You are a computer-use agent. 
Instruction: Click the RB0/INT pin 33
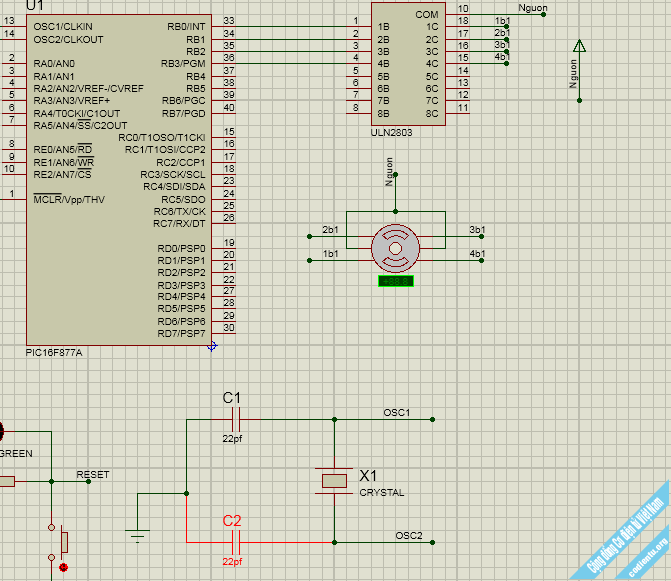click(x=229, y=21)
